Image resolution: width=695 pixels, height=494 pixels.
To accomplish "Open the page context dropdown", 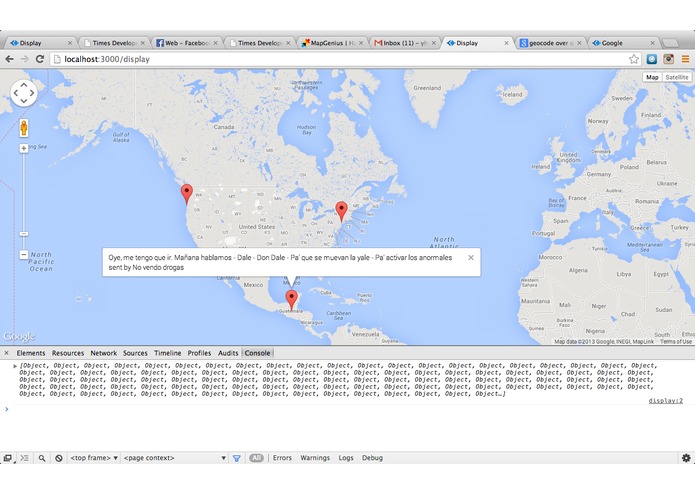I will [x=175, y=458].
